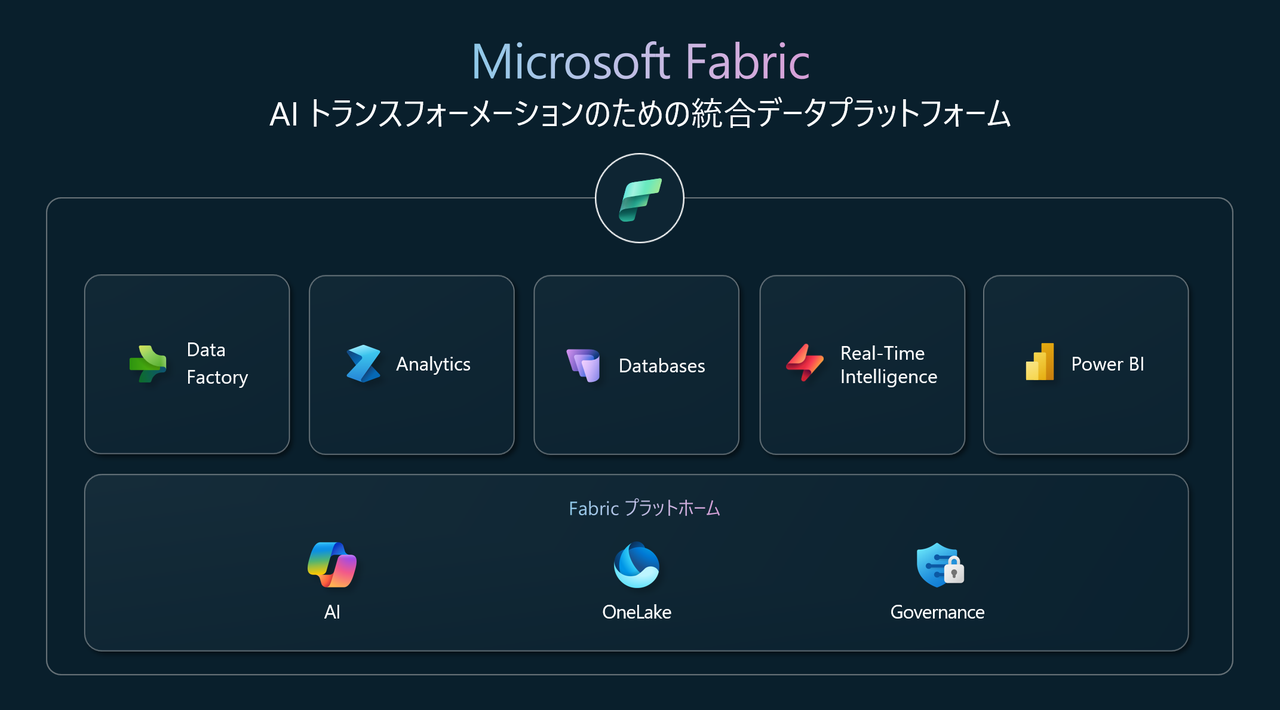This screenshot has width=1280, height=710.
Task: Select the Analytics icon
Action: (x=364, y=364)
